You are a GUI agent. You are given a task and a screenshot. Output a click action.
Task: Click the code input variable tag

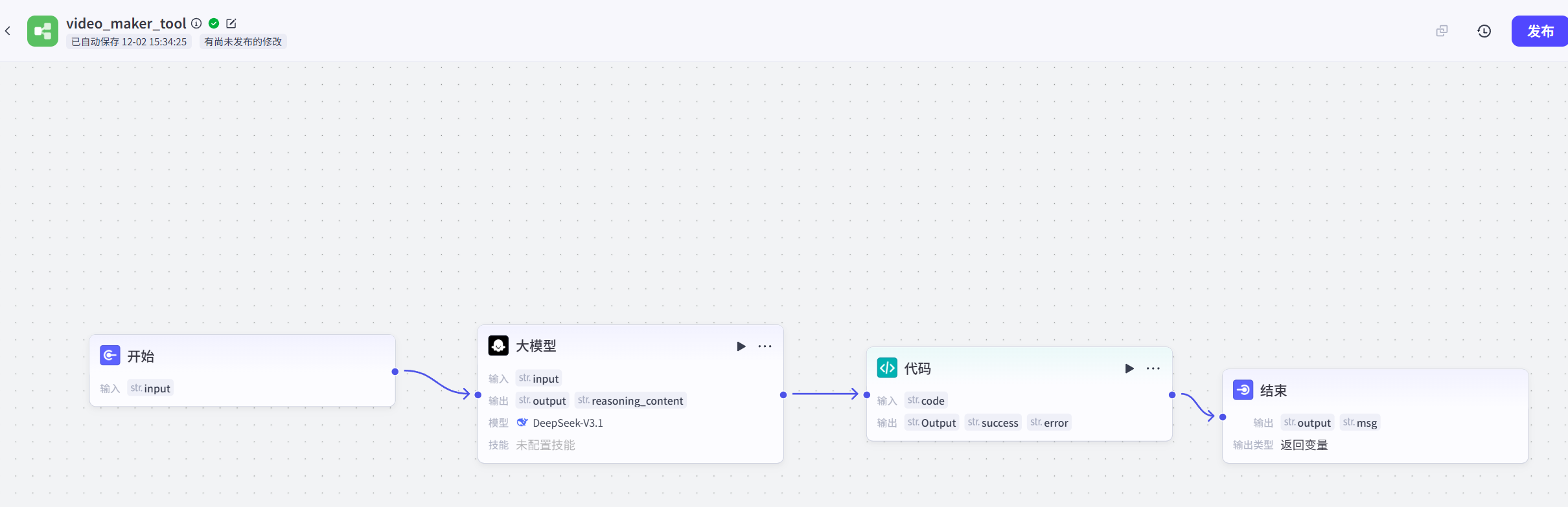pyautogui.click(x=926, y=401)
